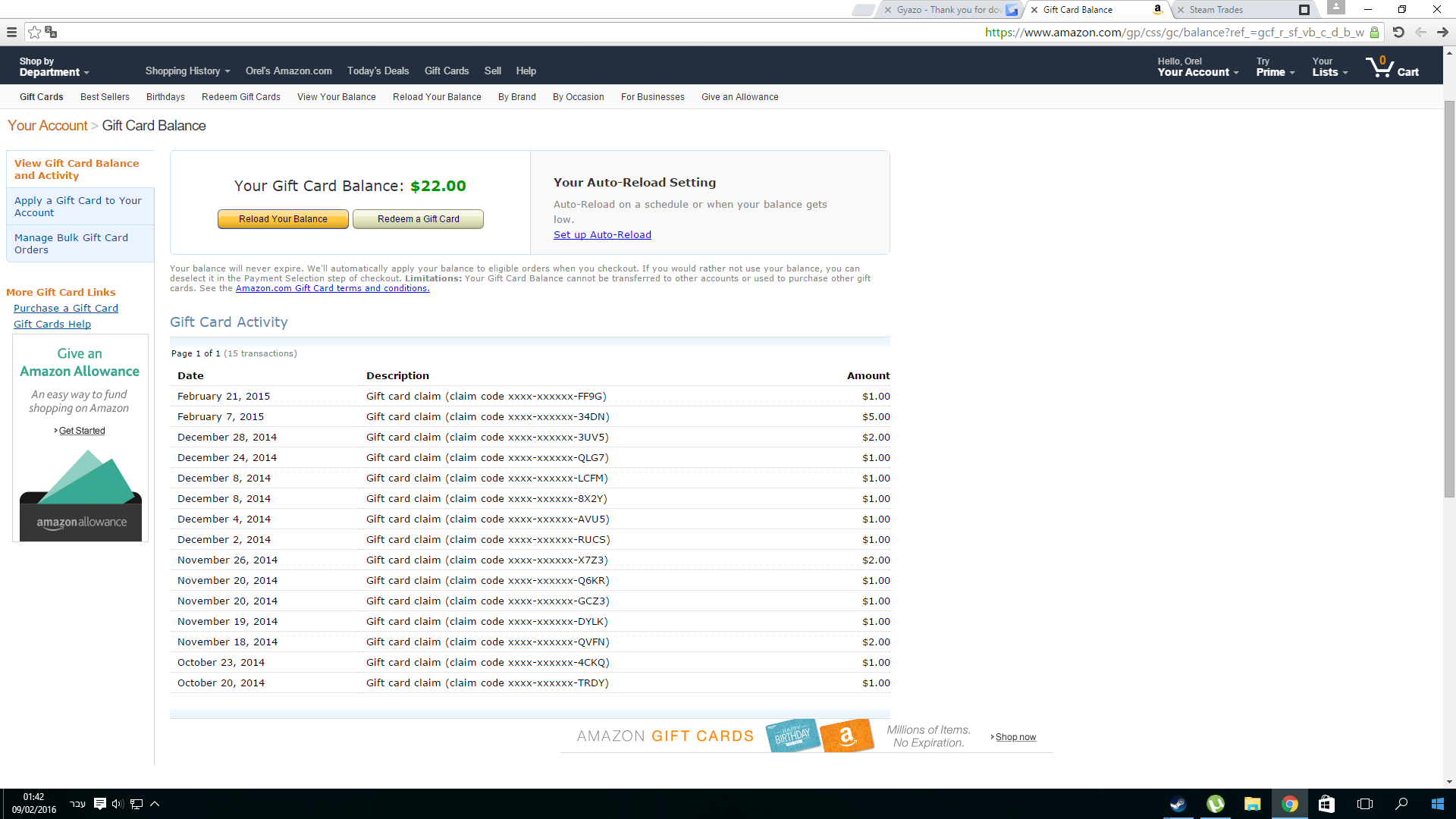Open the Purchase a Gift Card link
The height and width of the screenshot is (819, 1456).
click(x=66, y=309)
